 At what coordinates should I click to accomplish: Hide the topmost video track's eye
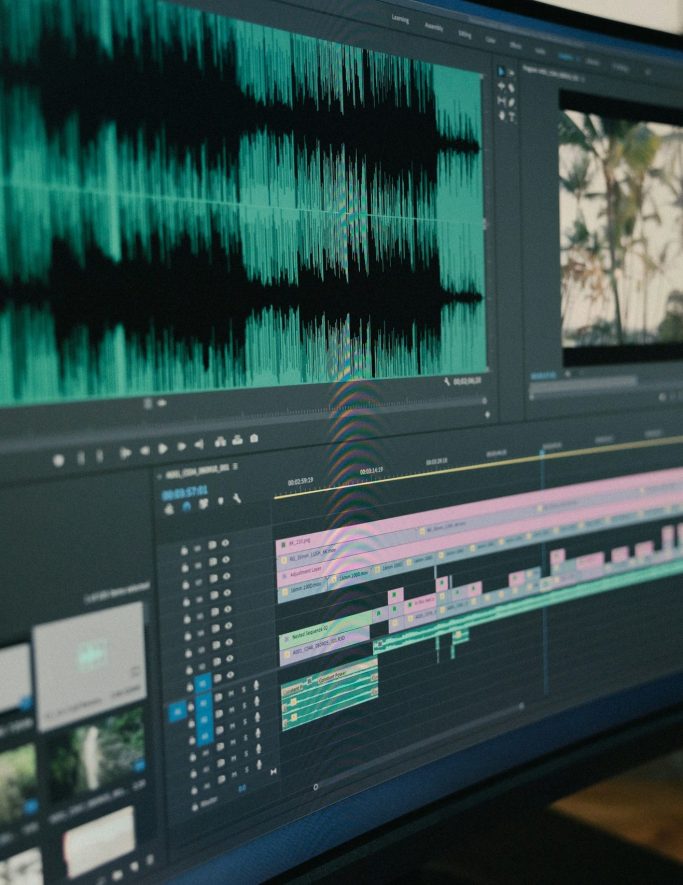tap(226, 543)
